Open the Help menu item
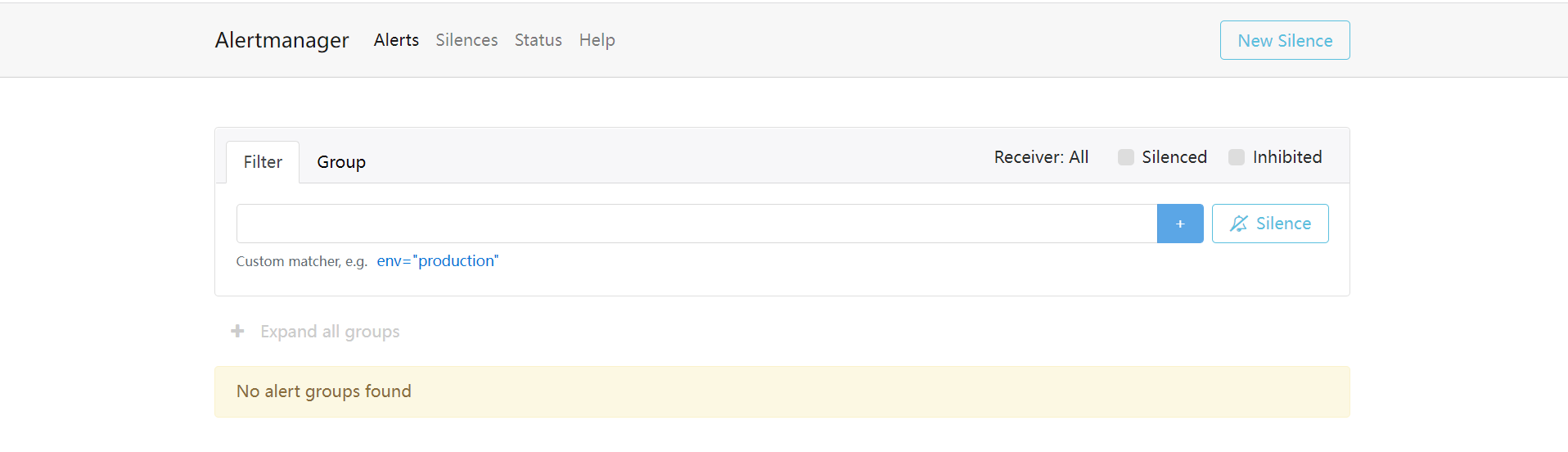Image resolution: width=1568 pixels, height=452 pixels. click(597, 40)
